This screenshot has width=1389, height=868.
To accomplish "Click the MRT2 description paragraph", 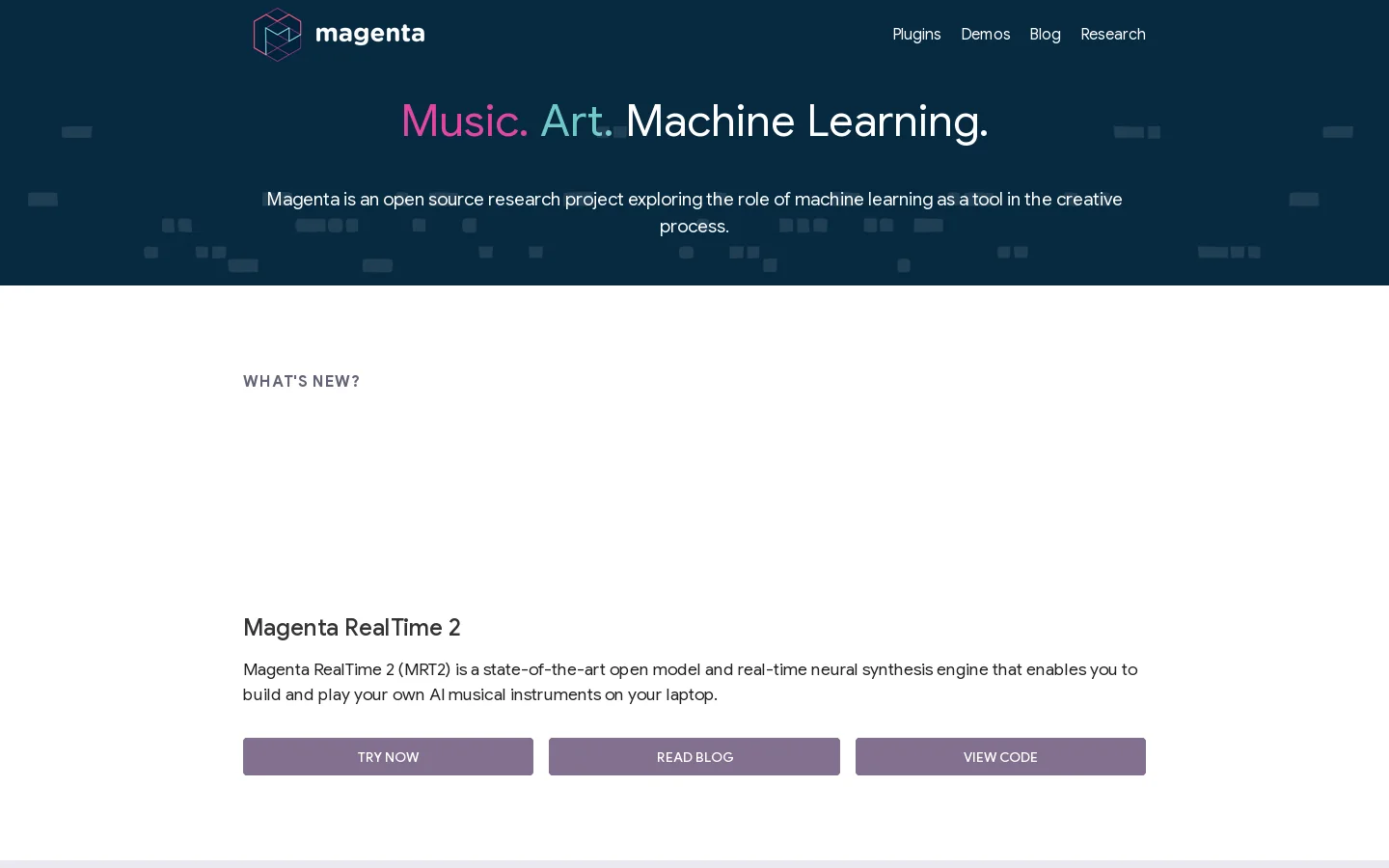I will click(x=691, y=682).
